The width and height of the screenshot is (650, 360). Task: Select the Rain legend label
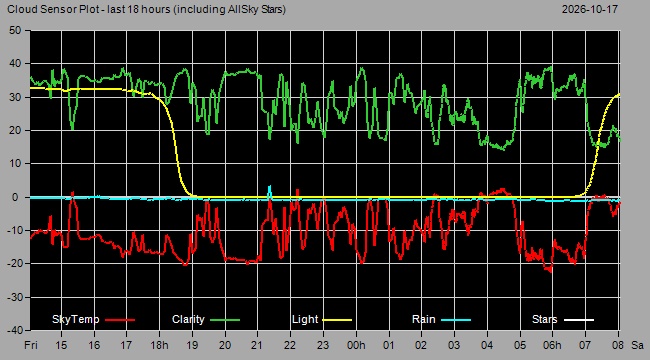[x=424, y=319]
